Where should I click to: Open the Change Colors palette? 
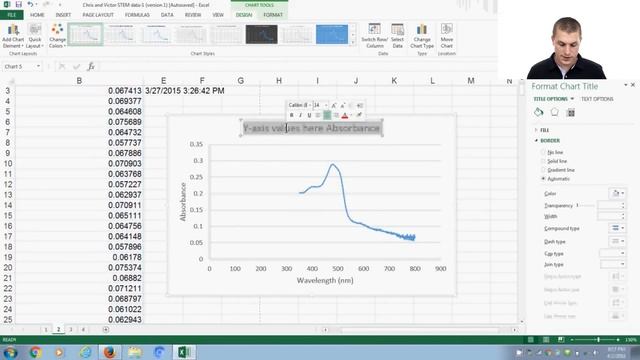pos(57,36)
